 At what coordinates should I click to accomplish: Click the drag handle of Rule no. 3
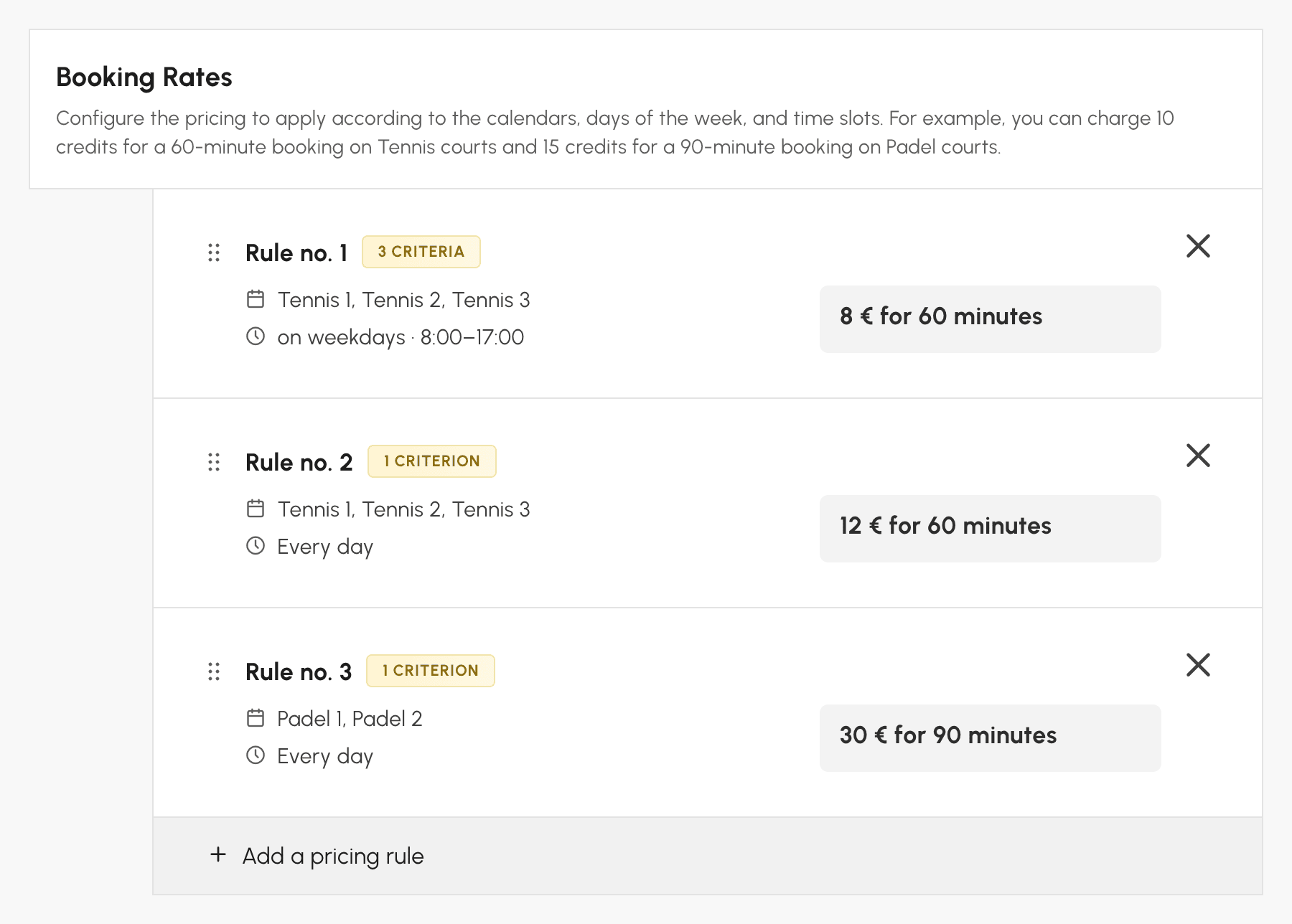coord(214,671)
